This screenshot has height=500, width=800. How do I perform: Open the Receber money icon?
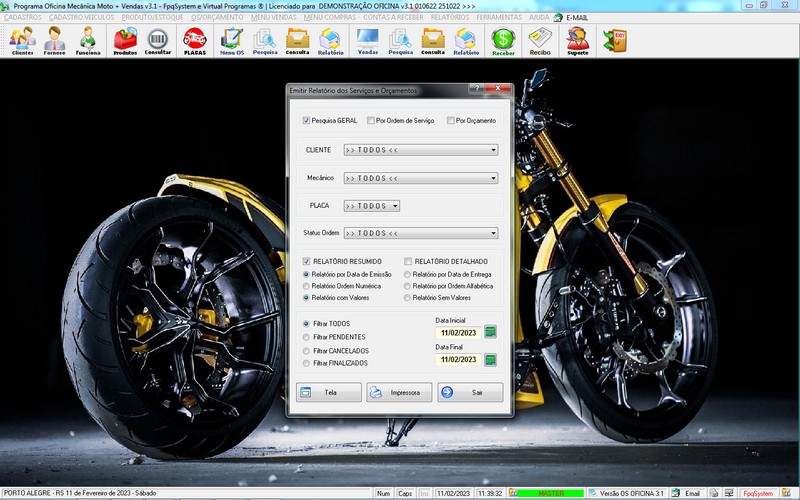tap(503, 40)
